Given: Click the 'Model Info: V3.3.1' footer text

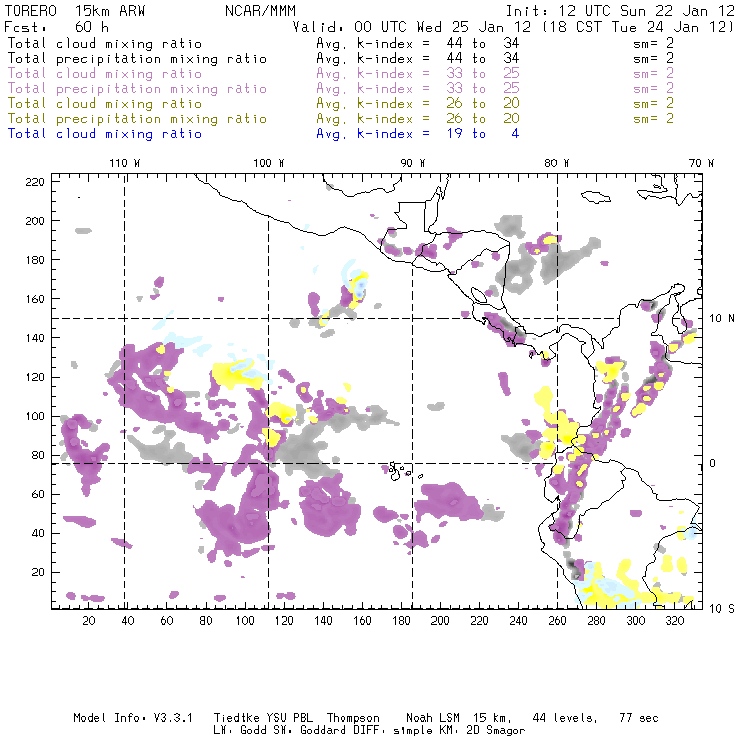Looking at the screenshot, I should tap(133, 718).
